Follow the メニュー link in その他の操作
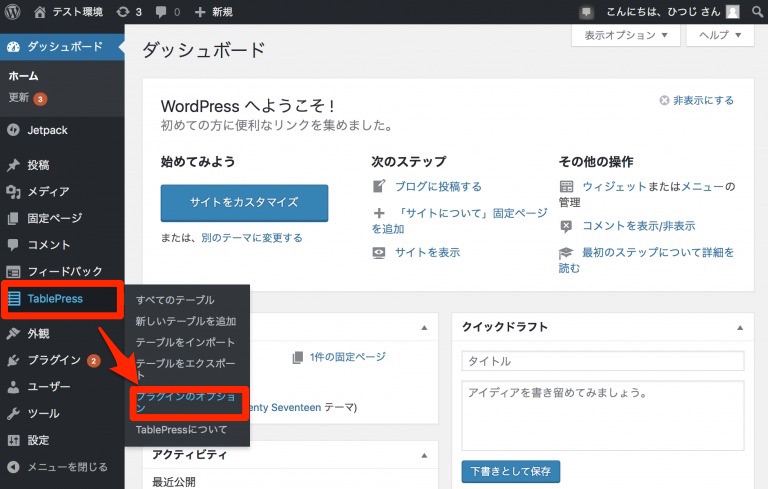 click(702, 186)
